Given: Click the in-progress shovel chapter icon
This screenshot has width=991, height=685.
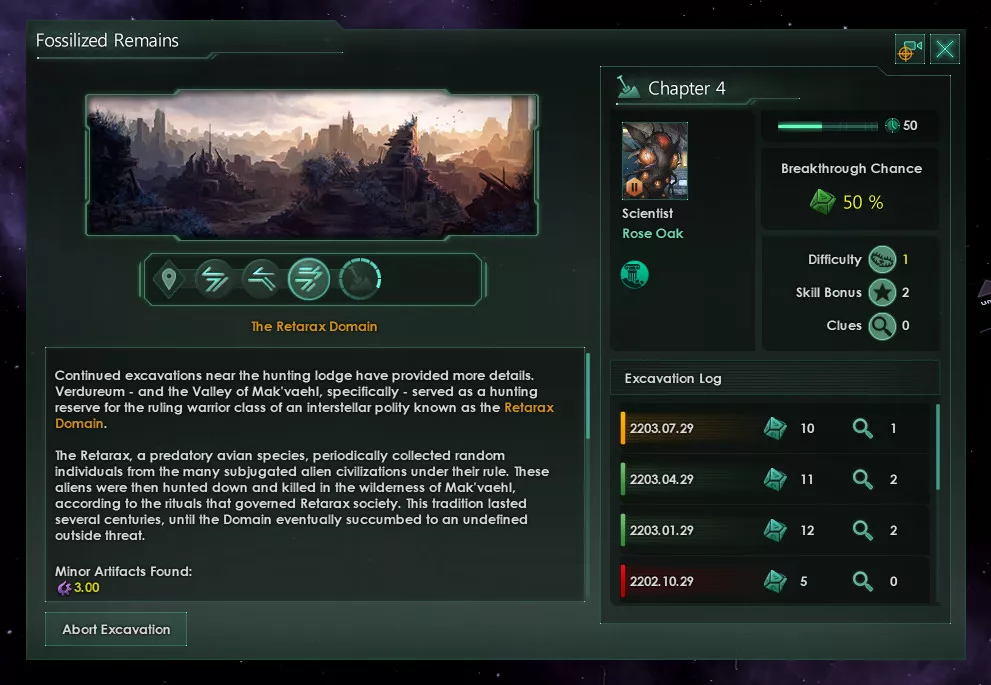Looking at the screenshot, I should tap(360, 278).
